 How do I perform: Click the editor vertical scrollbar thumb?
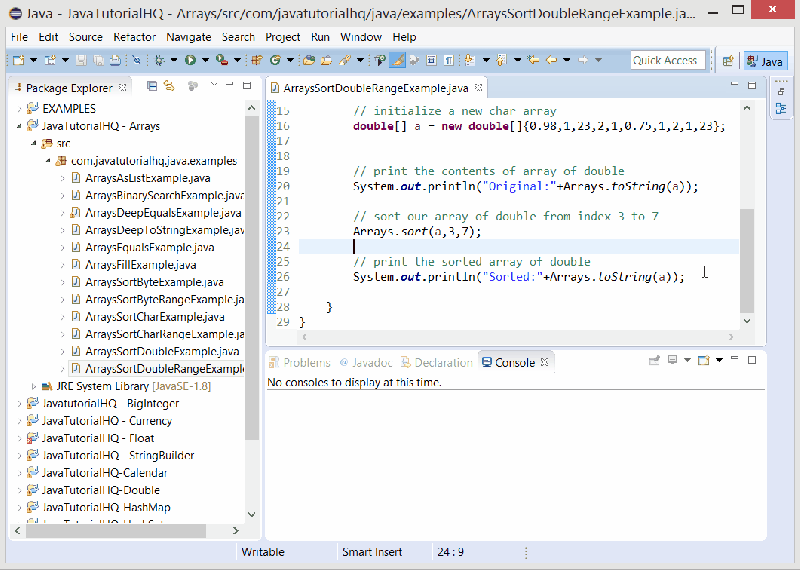point(747,260)
